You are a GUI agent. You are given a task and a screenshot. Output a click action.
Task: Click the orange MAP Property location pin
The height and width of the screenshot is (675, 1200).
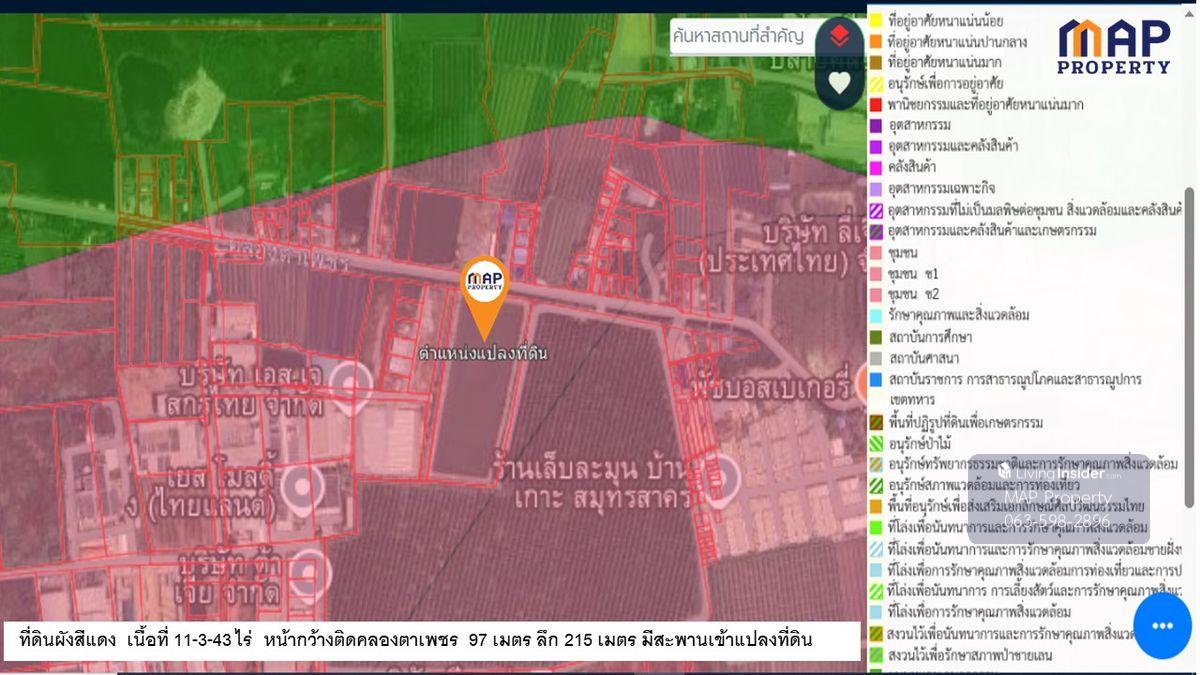485,285
